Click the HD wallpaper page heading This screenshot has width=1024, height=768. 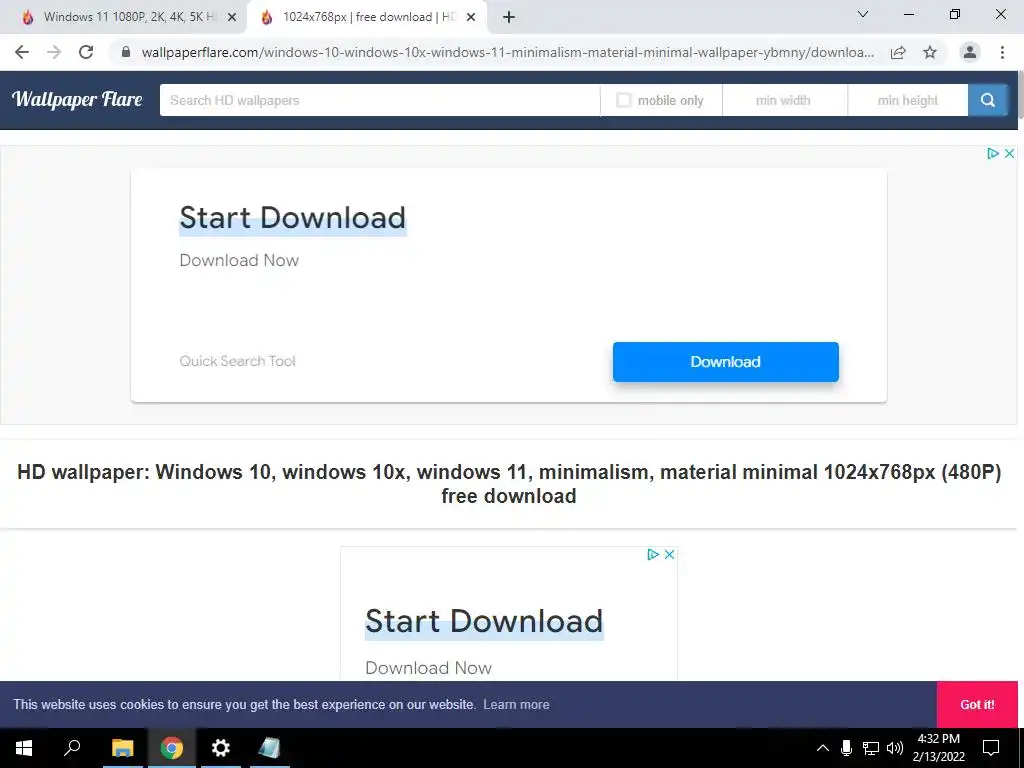(509, 484)
